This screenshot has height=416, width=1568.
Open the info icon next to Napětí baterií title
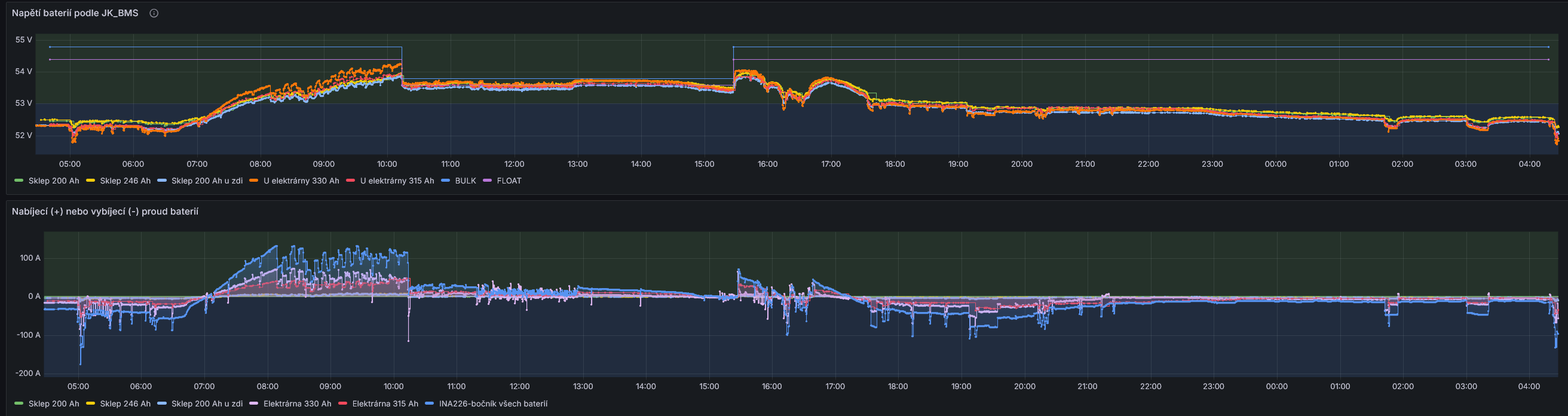click(x=154, y=13)
